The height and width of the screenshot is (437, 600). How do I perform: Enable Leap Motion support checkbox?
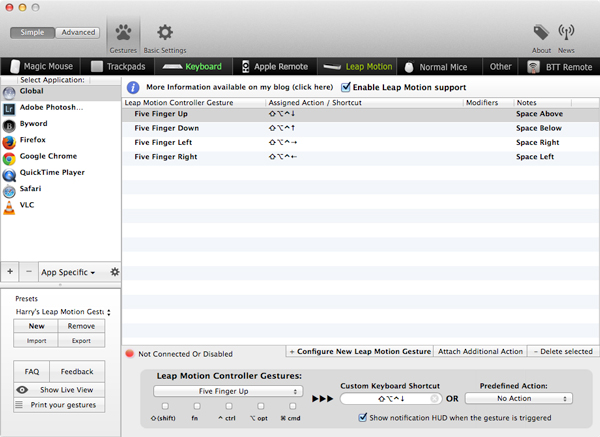pyautogui.click(x=346, y=87)
